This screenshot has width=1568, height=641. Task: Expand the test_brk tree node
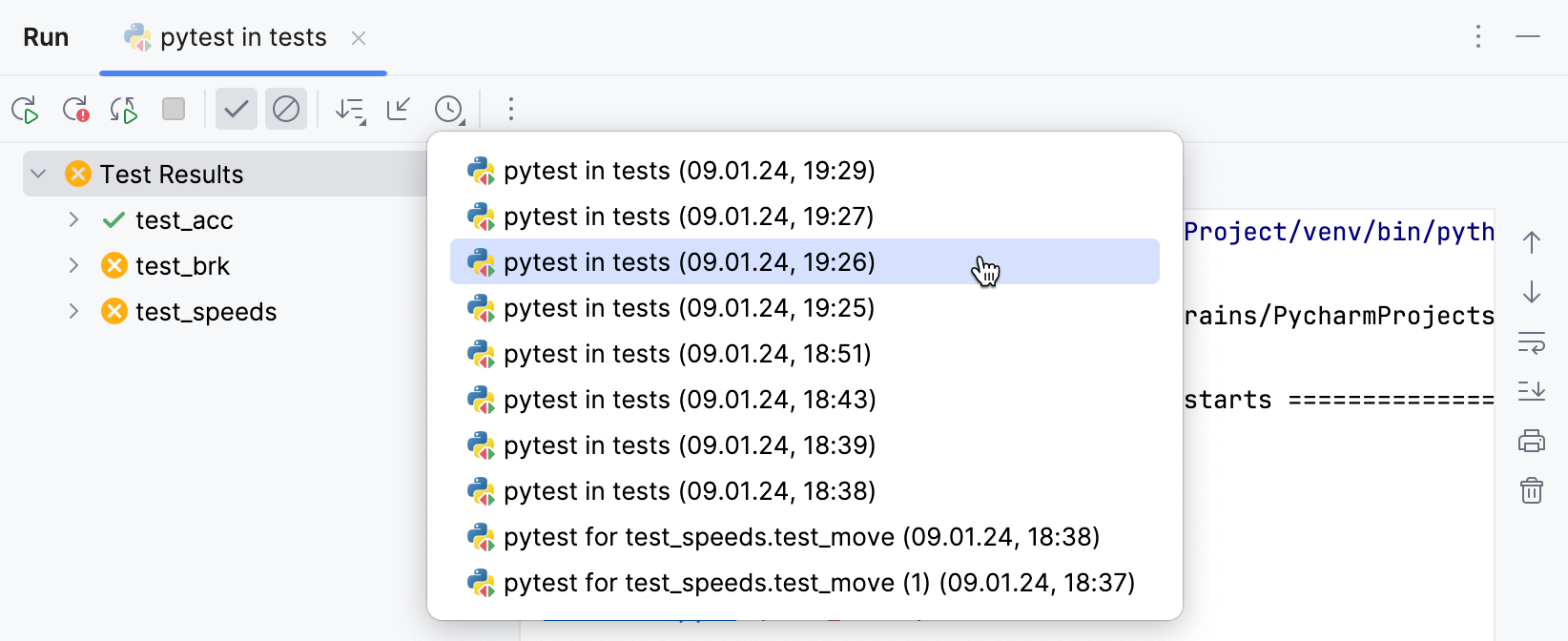[x=73, y=265]
